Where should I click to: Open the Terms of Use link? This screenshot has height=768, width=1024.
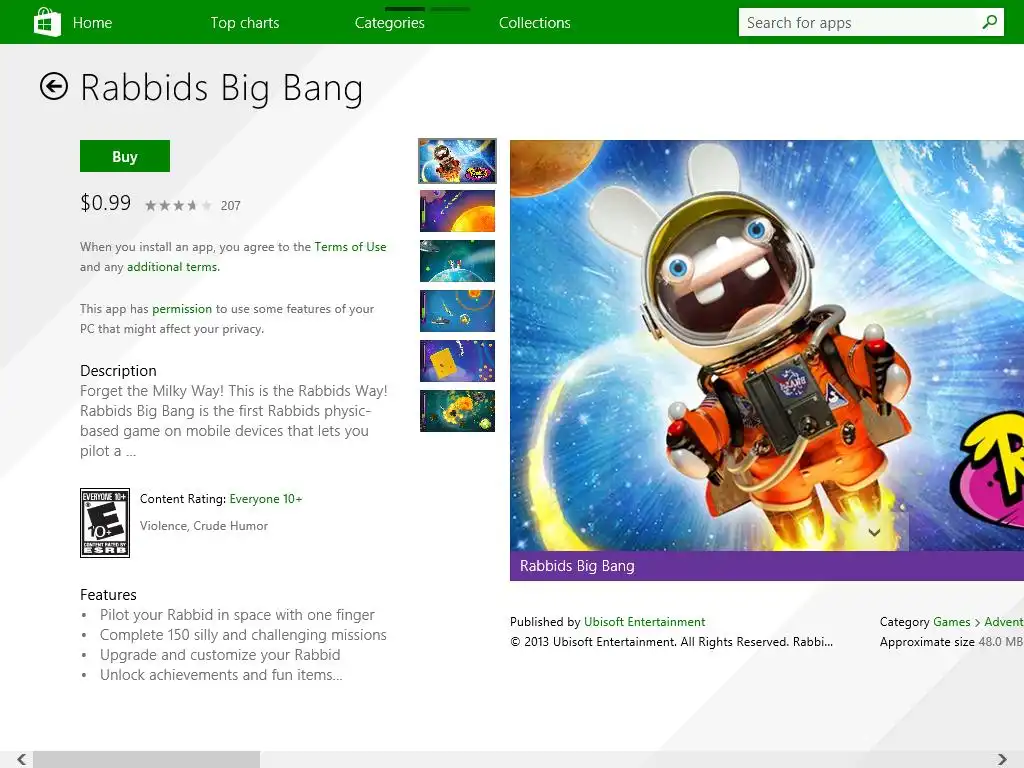pyautogui.click(x=350, y=247)
